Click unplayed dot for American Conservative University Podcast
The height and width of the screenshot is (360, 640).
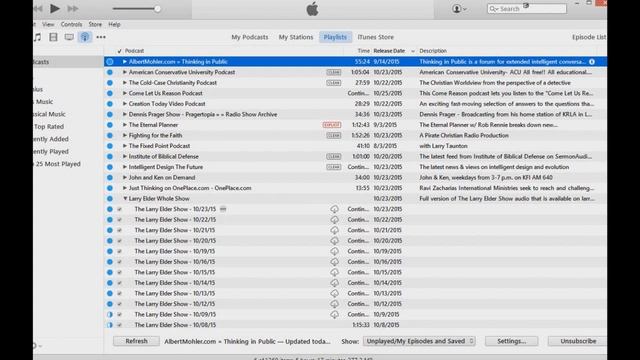[110, 72]
